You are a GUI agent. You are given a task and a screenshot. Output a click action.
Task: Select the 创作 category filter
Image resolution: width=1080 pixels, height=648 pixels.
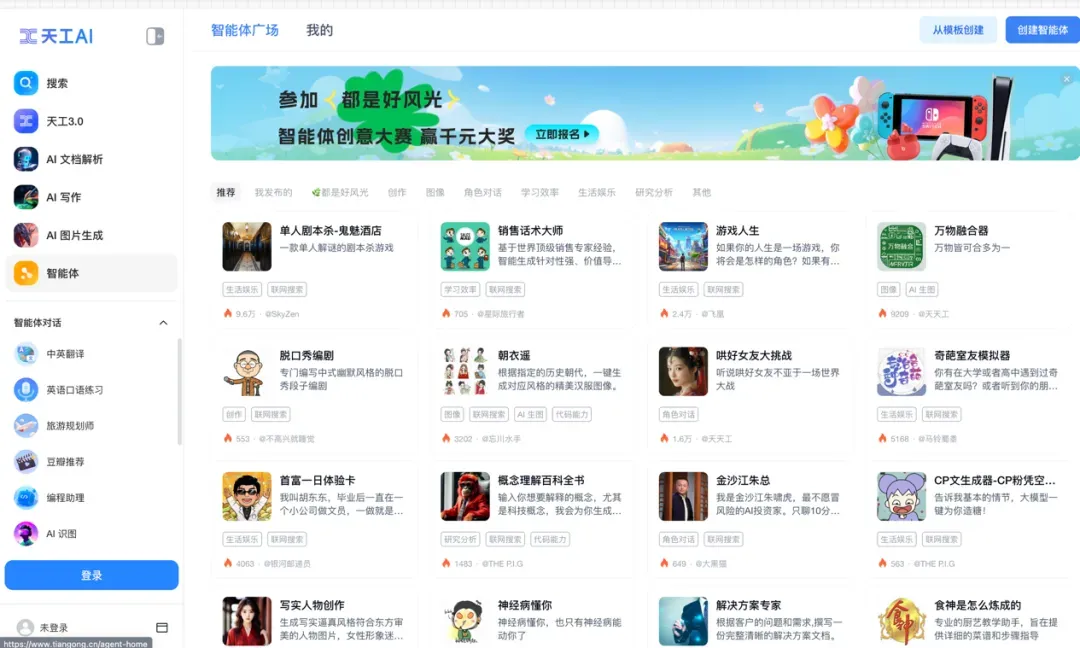click(397, 192)
